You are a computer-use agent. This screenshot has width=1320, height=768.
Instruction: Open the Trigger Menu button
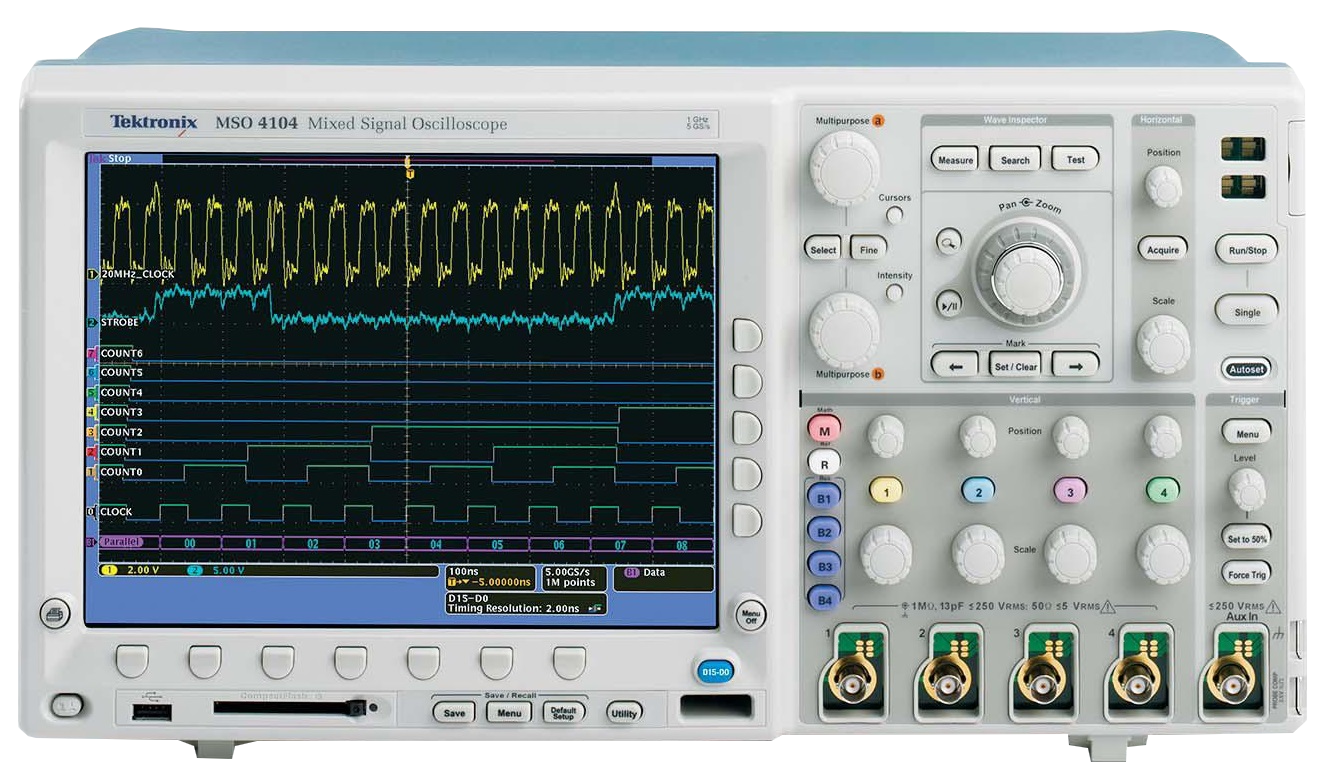[x=1247, y=433]
